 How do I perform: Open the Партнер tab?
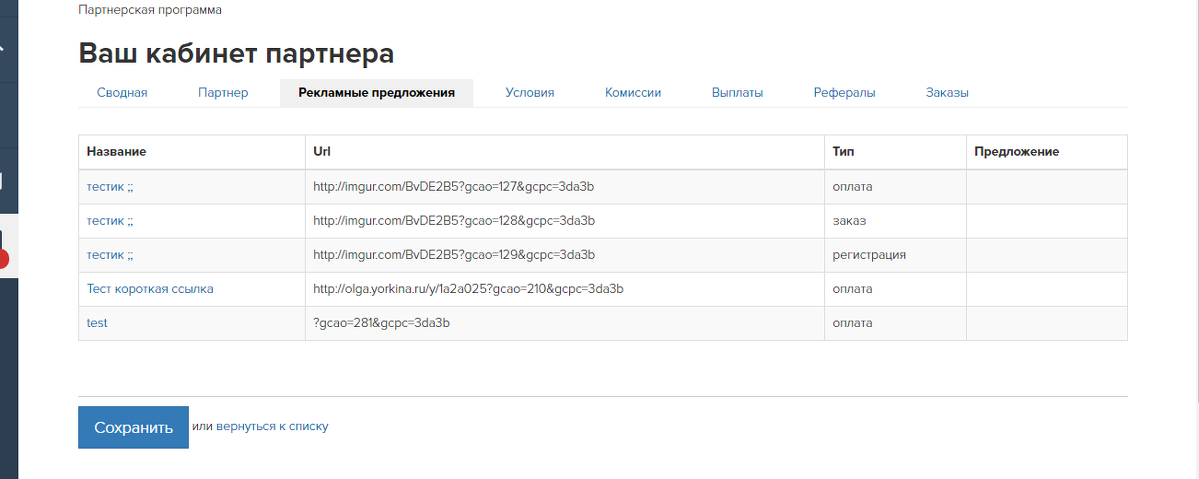(223, 93)
